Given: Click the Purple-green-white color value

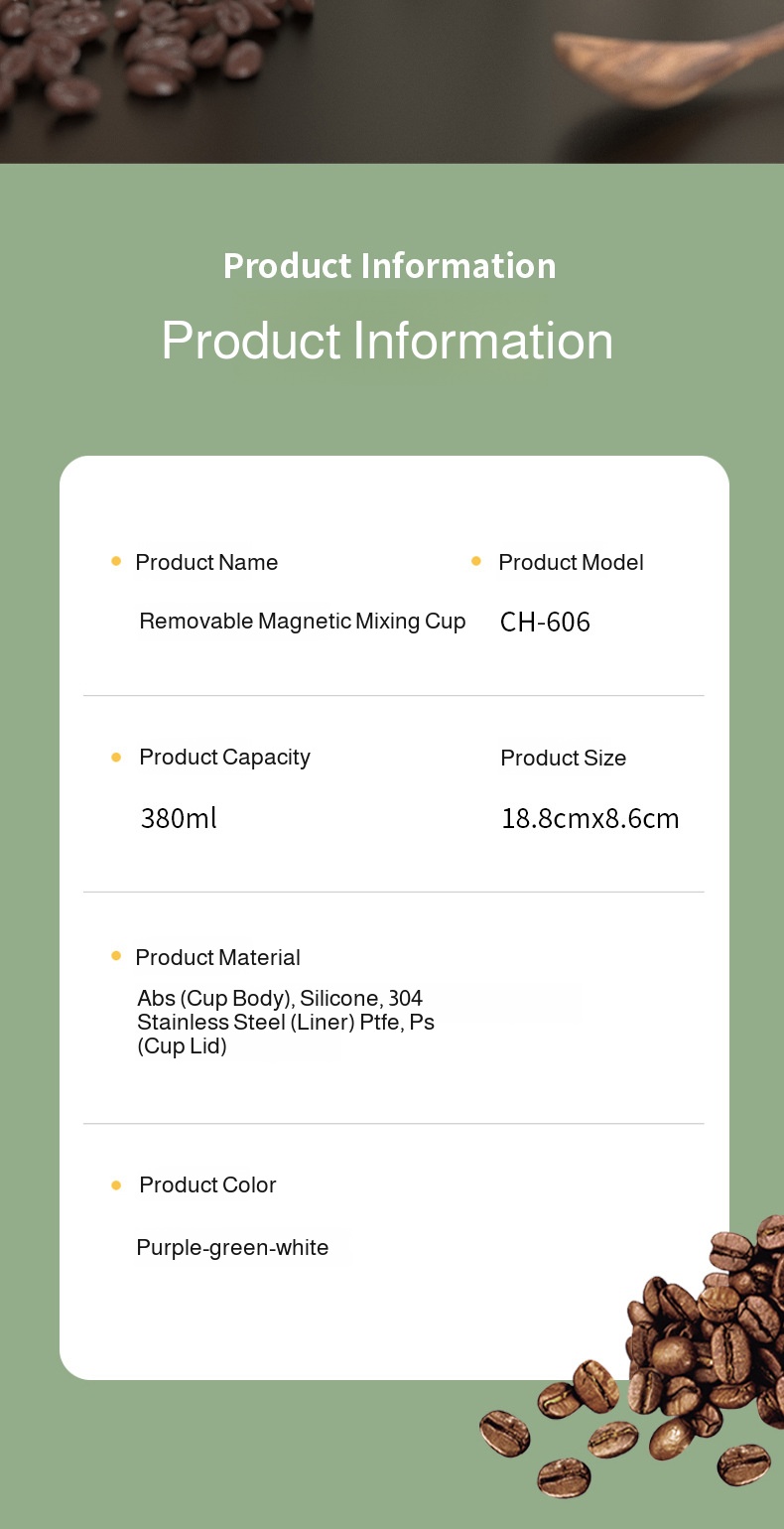Looking at the screenshot, I should click(x=232, y=1248).
